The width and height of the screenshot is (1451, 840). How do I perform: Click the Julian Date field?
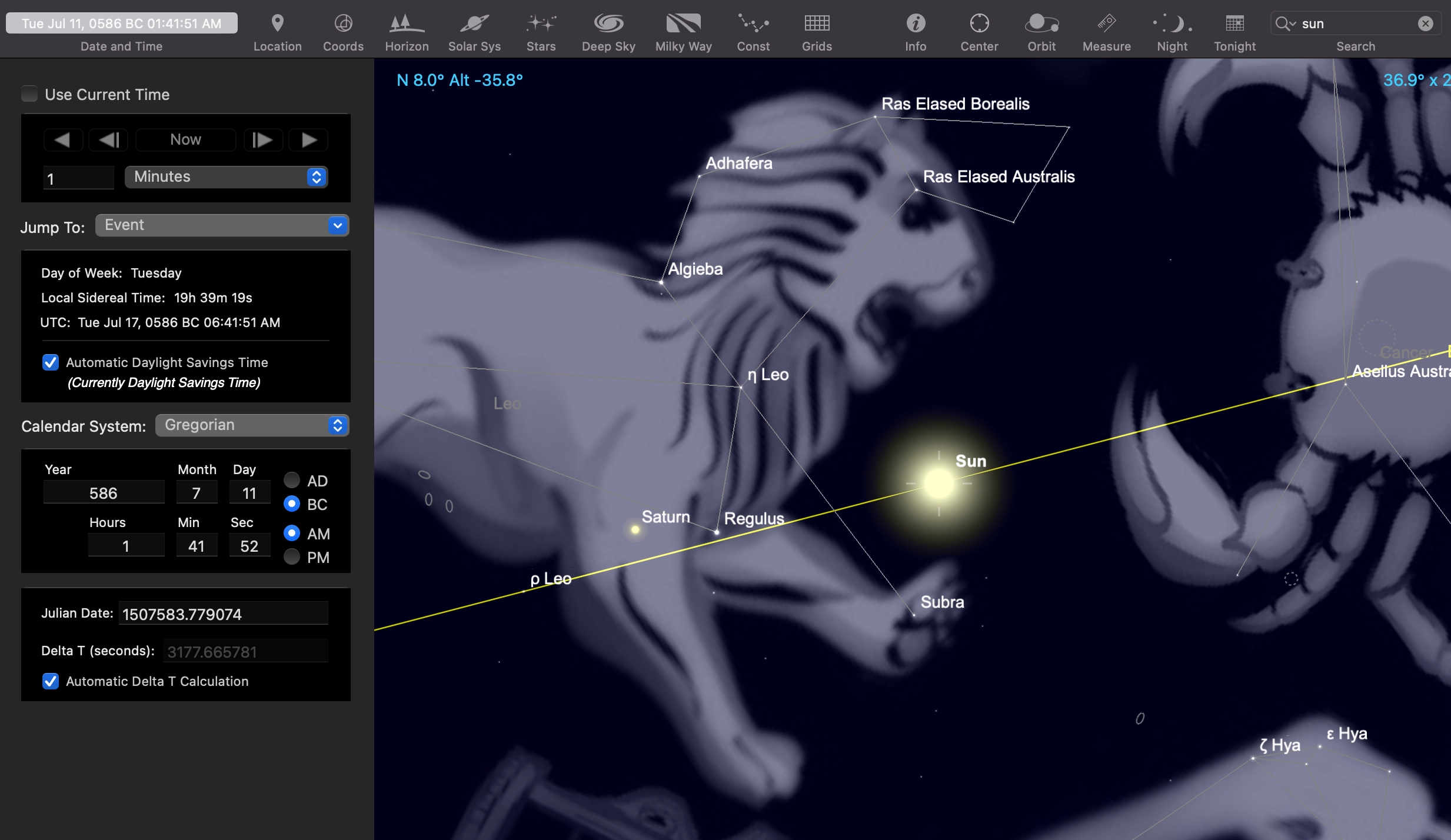click(x=224, y=614)
